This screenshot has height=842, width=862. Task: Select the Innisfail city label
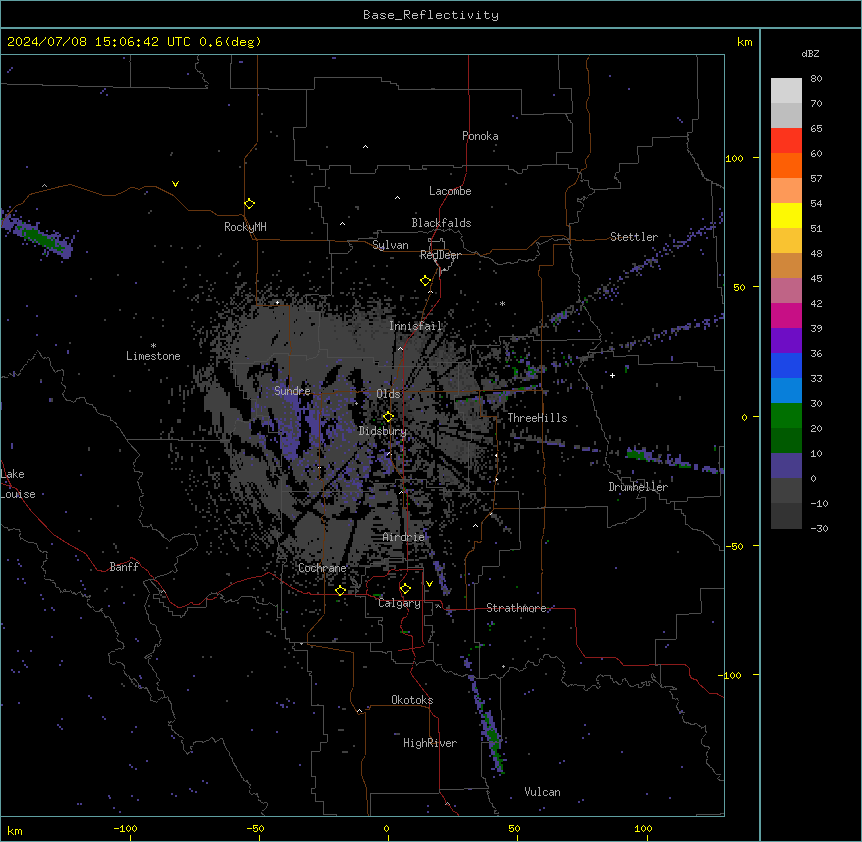(x=416, y=326)
